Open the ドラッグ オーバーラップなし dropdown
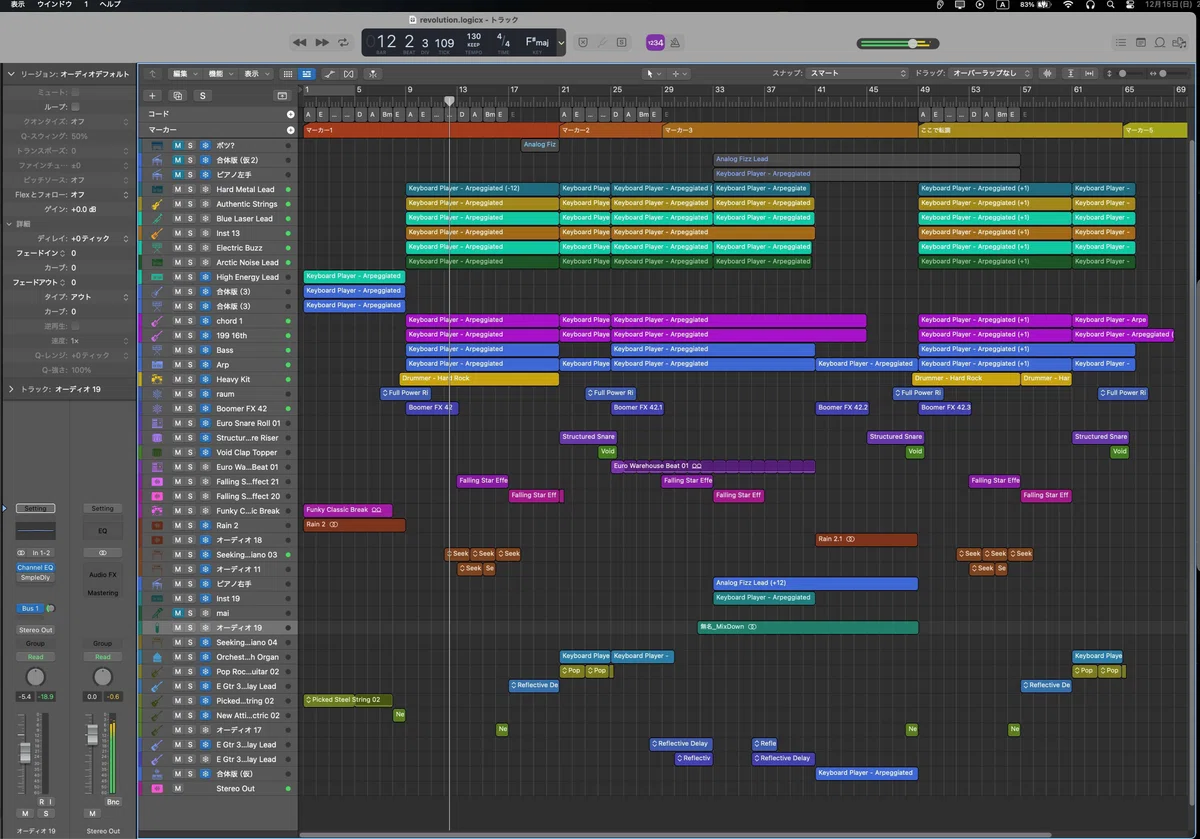 (x=990, y=73)
